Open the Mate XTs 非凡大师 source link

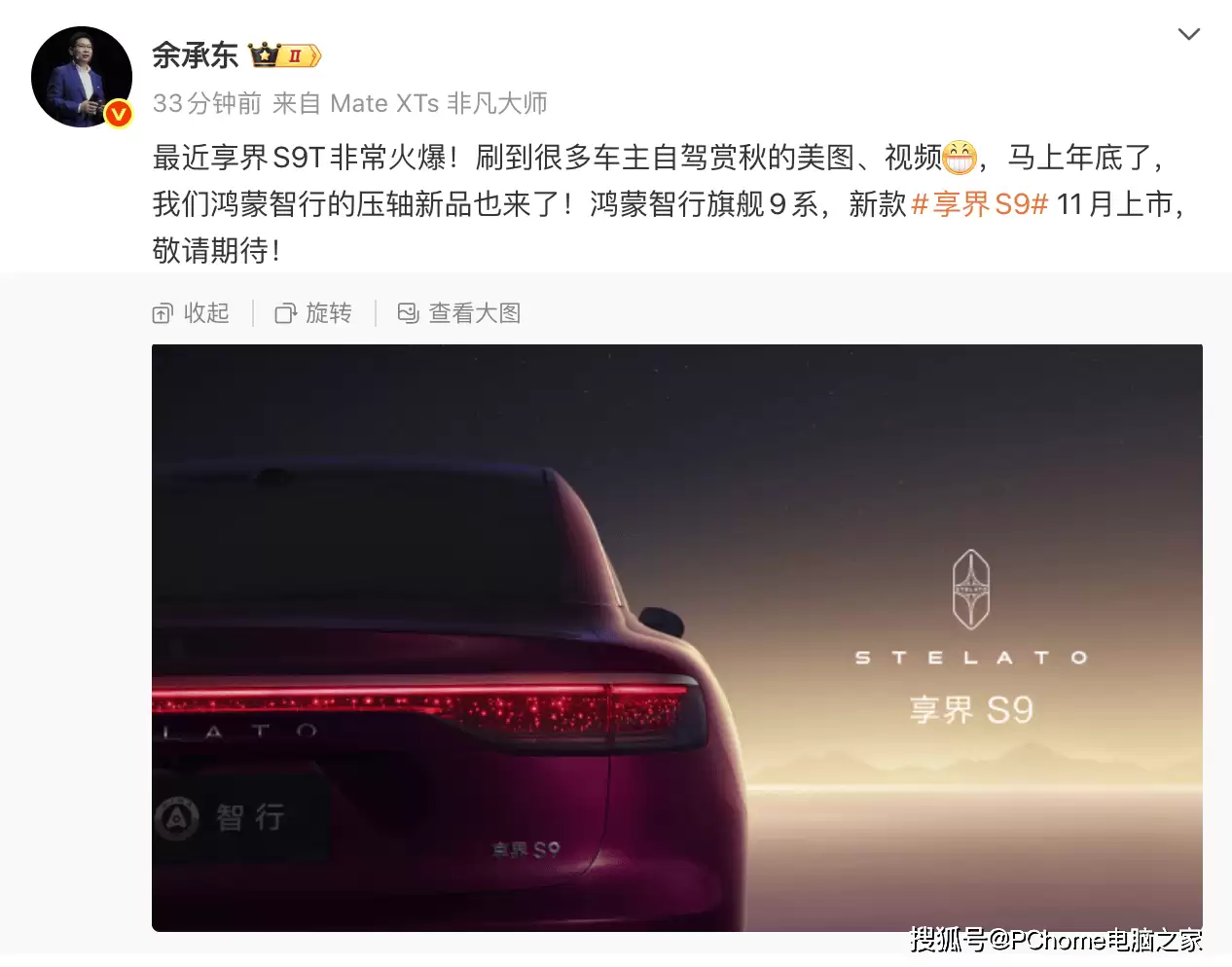[439, 103]
